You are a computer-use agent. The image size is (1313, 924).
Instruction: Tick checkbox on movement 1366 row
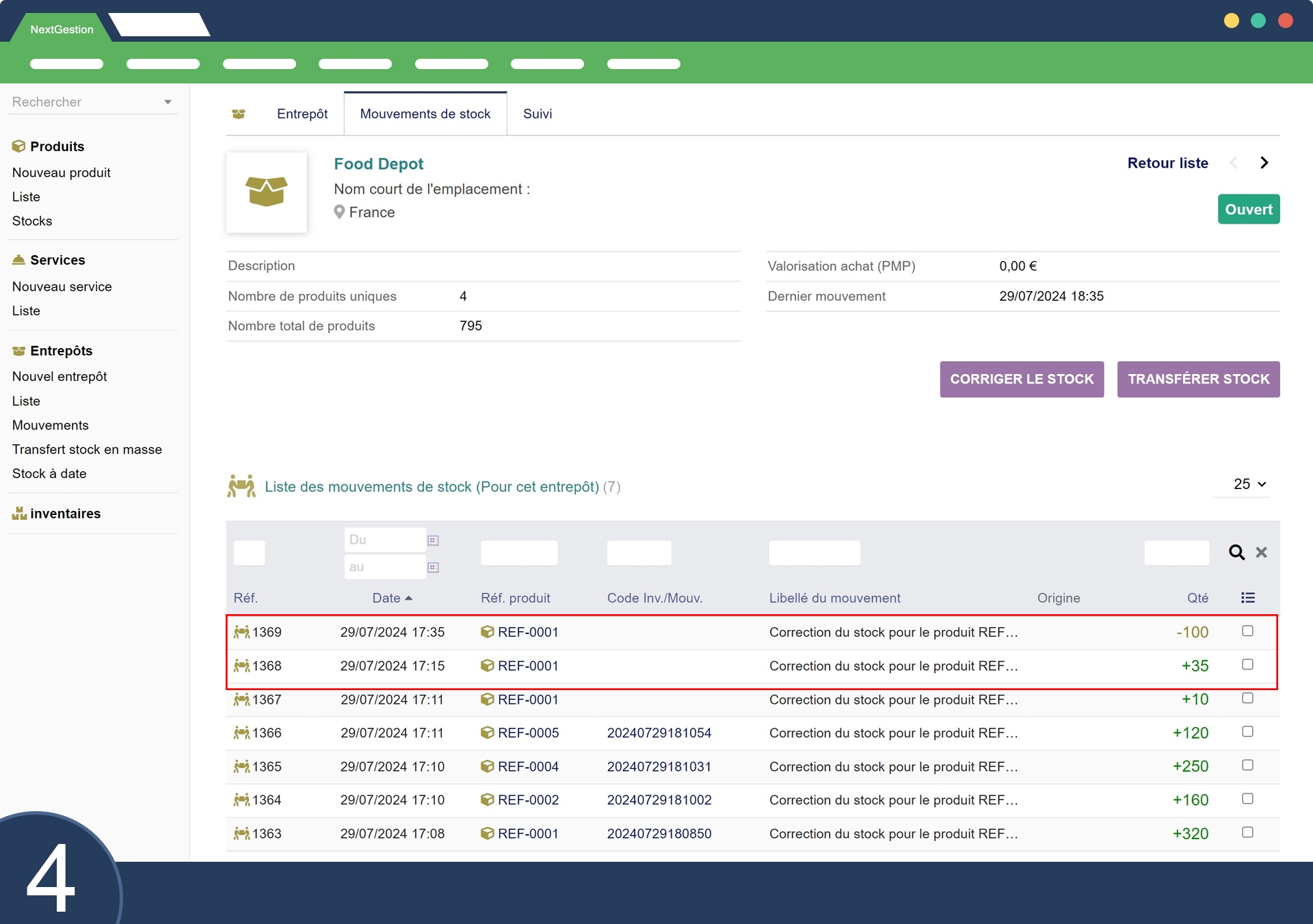[x=1247, y=732]
